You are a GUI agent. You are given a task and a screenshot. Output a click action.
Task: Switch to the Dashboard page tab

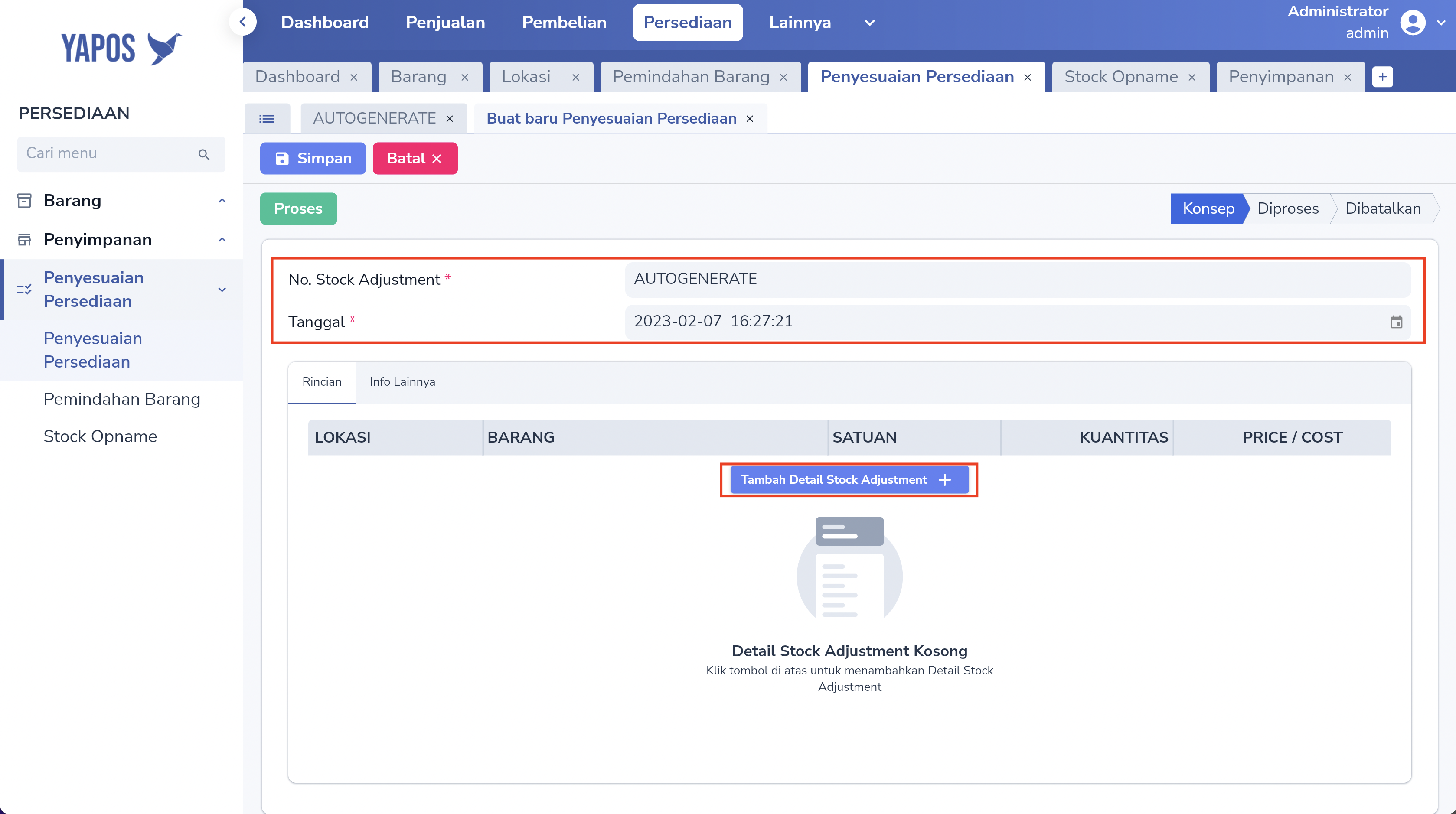298,77
